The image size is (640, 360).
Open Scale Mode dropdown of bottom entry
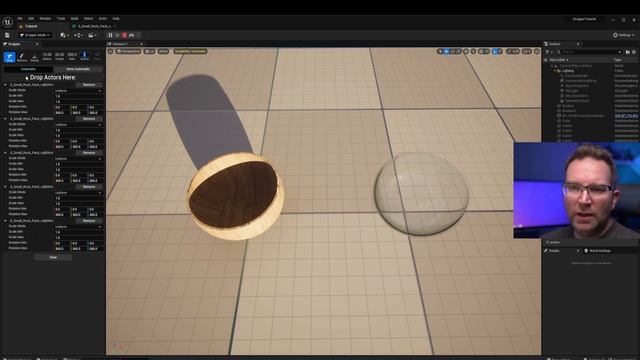pyautogui.click(x=78, y=227)
